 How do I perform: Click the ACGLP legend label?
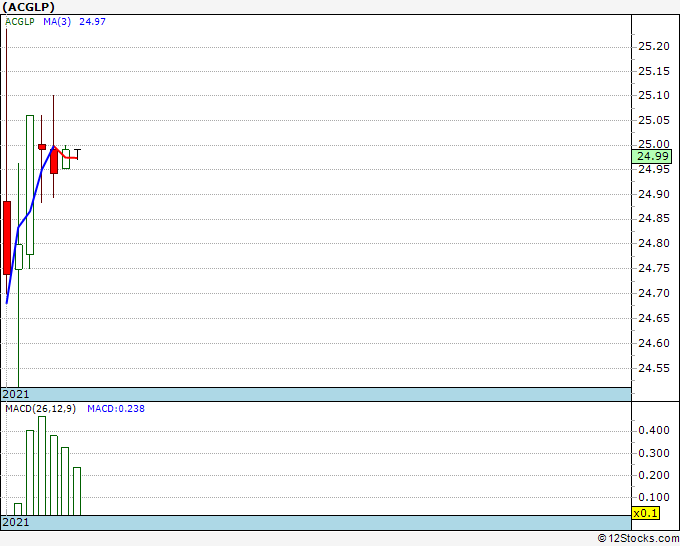pos(20,22)
